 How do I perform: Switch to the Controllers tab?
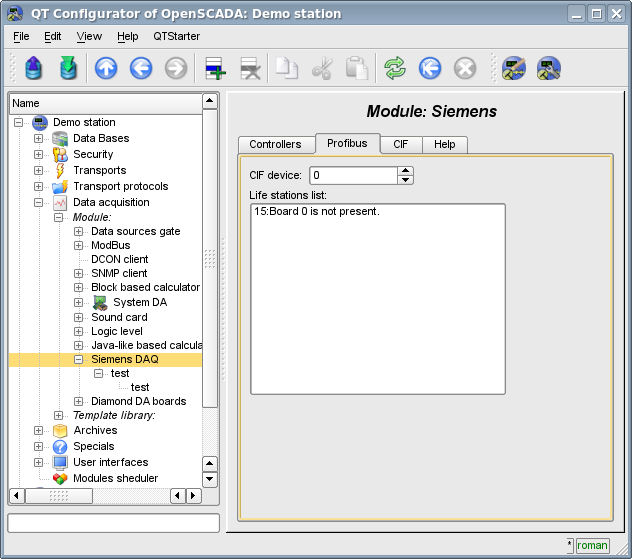point(275,144)
